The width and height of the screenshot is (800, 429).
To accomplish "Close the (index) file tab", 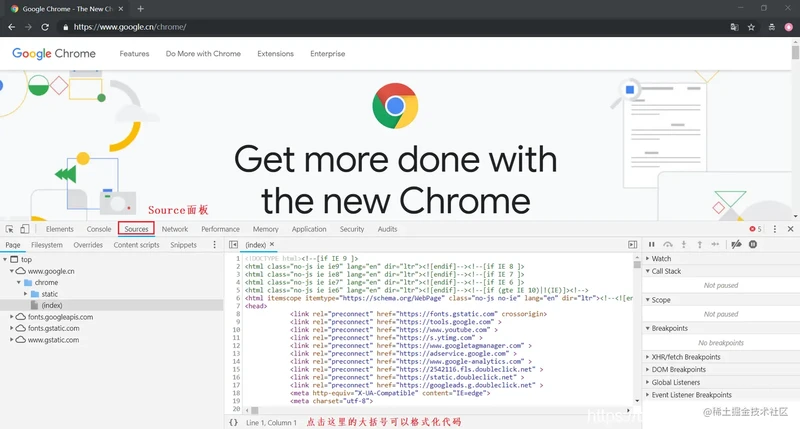I will pyautogui.click(x=272, y=244).
